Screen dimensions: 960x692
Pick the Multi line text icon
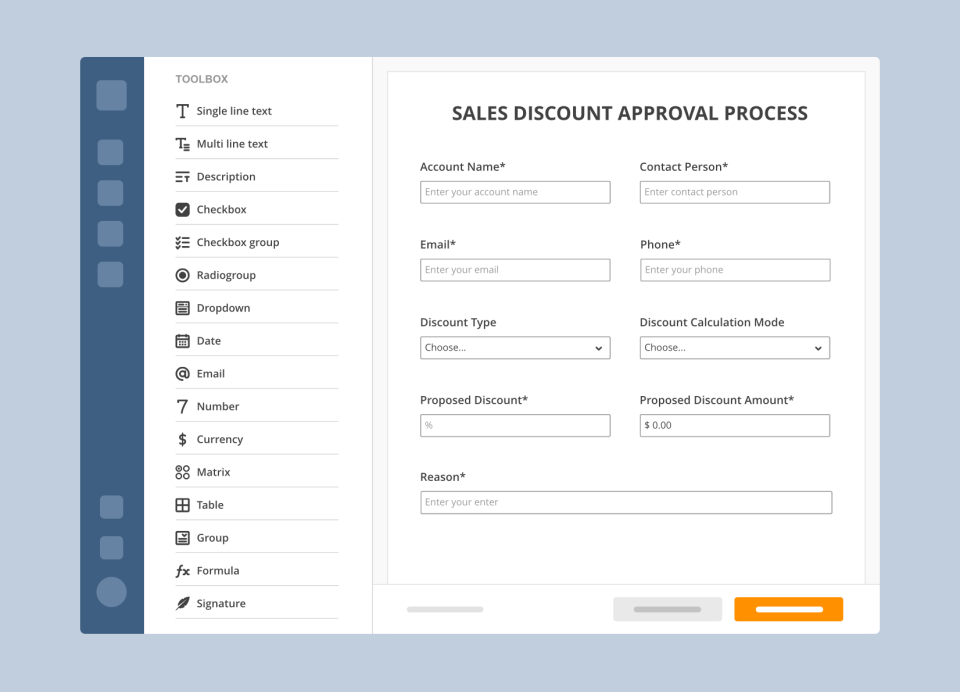182,144
